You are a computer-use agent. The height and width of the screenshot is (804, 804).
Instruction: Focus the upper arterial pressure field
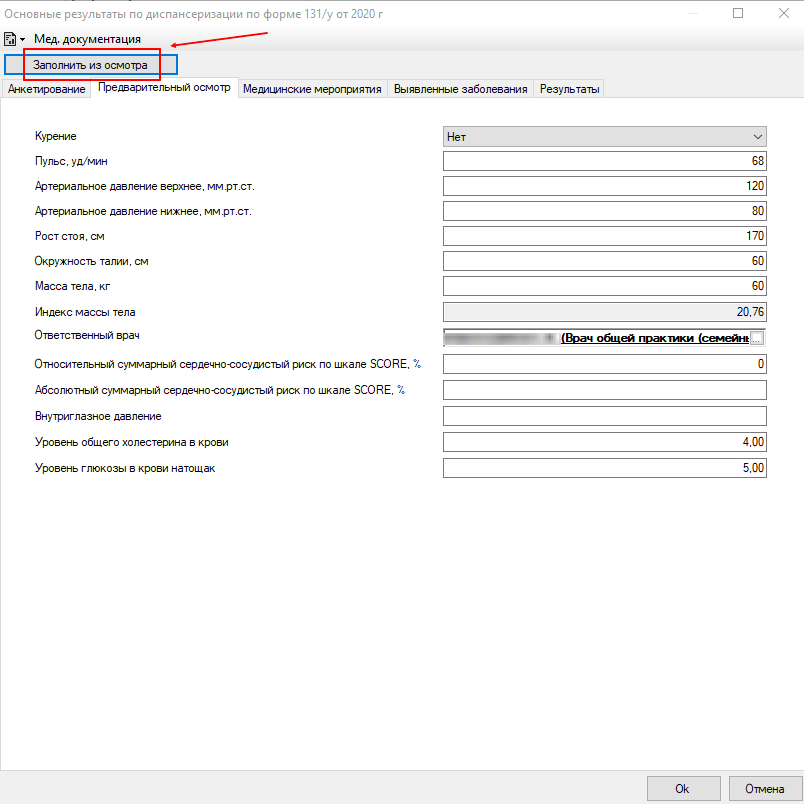point(604,186)
